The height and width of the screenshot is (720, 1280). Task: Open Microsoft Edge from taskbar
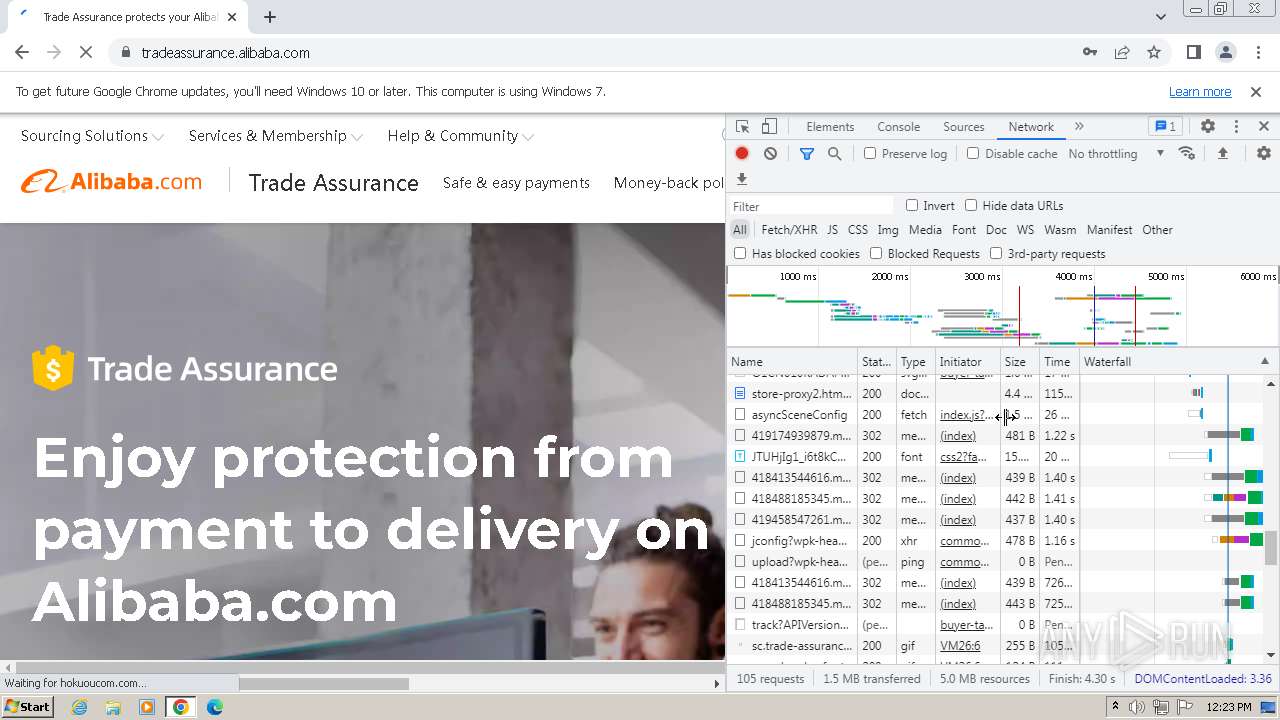pos(214,707)
